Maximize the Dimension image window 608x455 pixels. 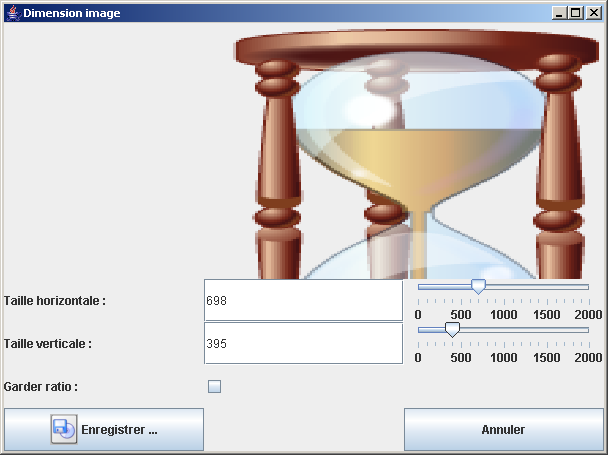point(575,13)
